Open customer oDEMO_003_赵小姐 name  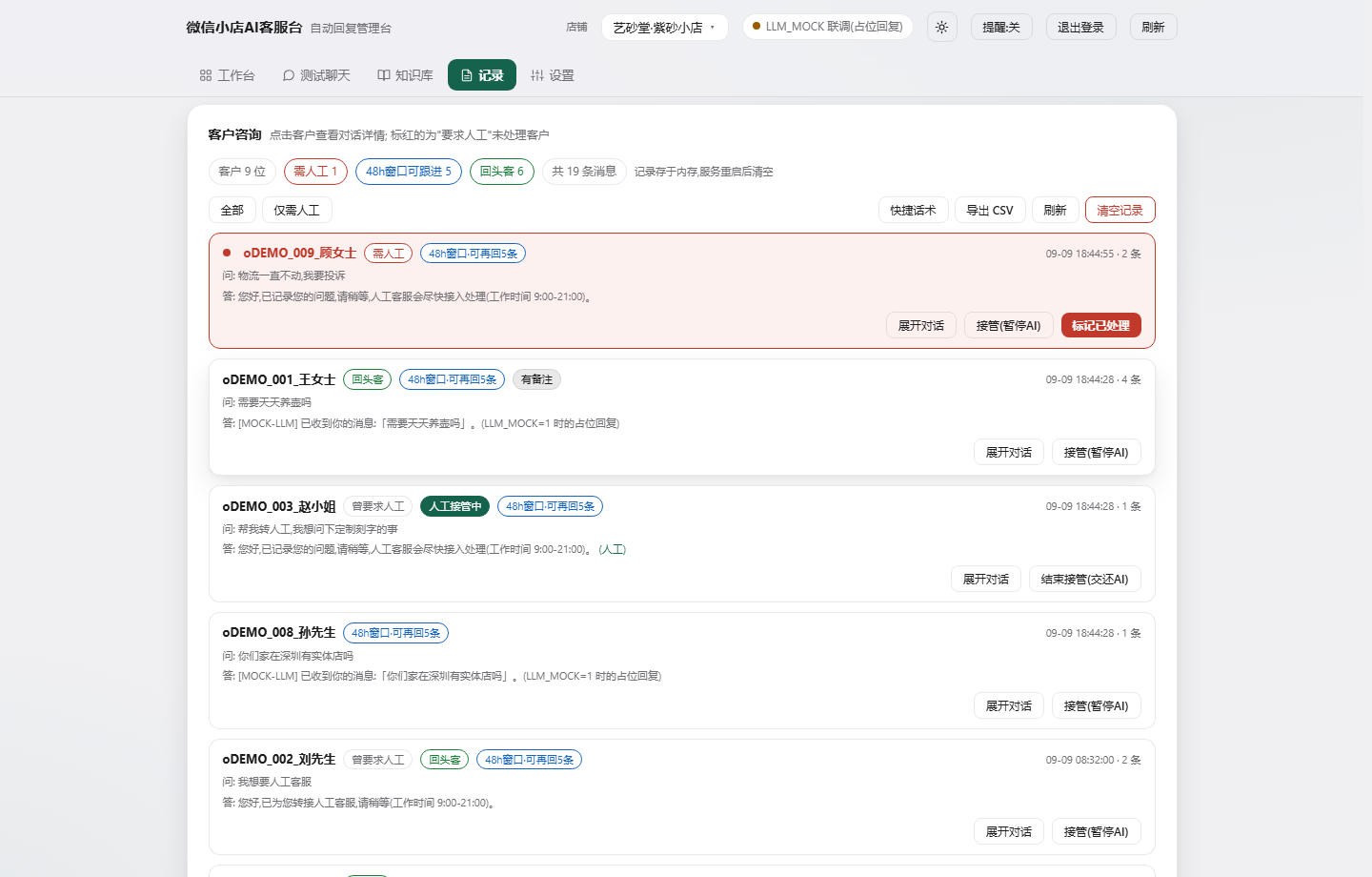[x=279, y=506]
